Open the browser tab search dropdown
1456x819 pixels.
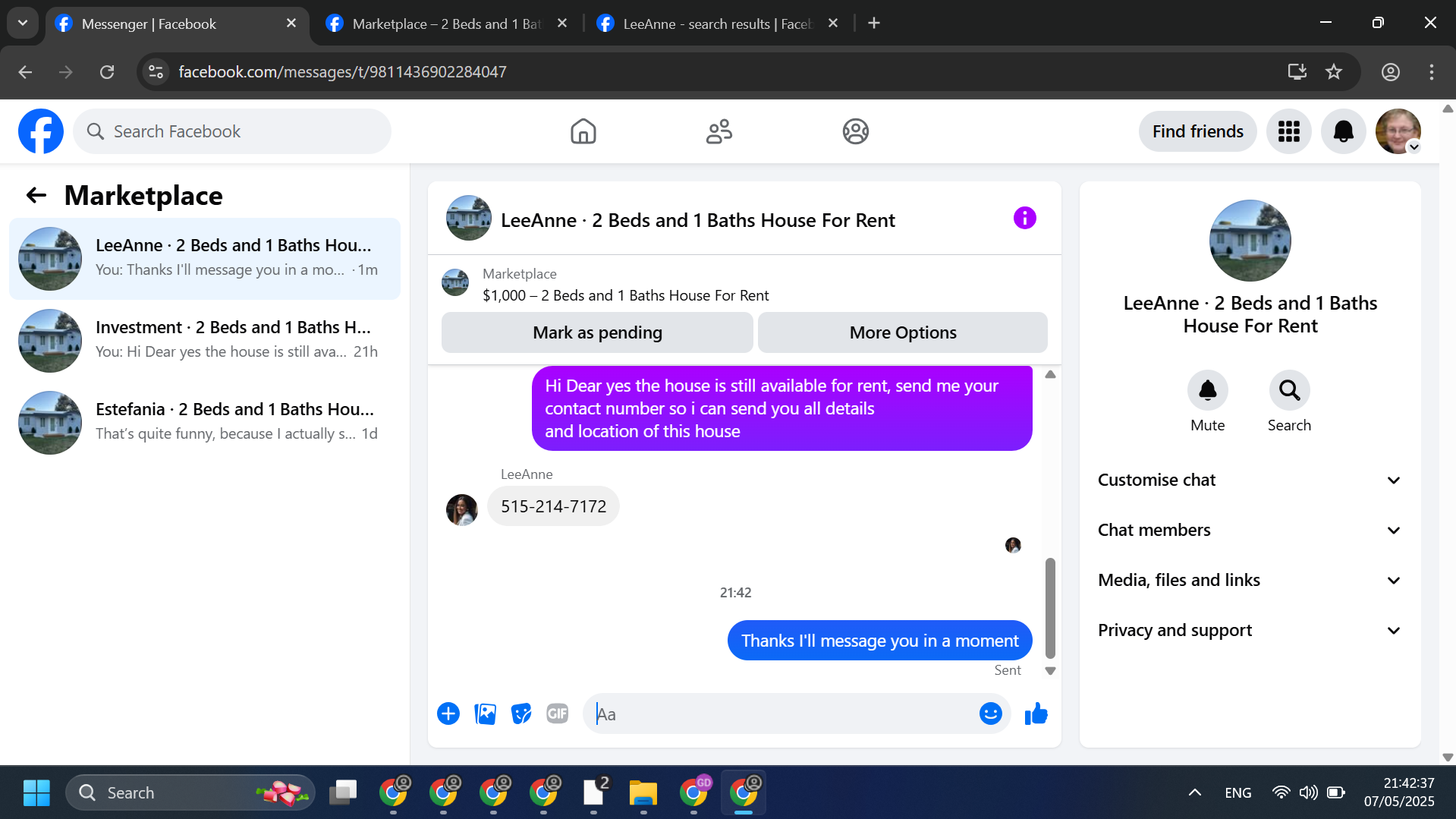point(23,24)
